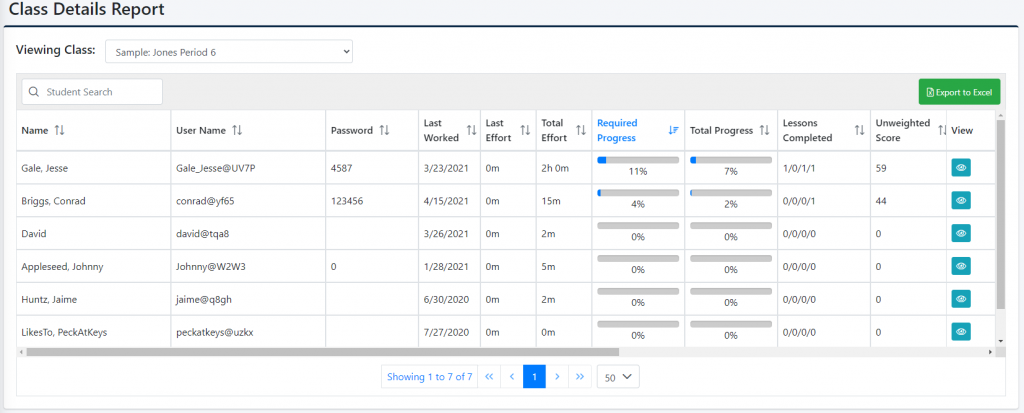Click unweighted score 44
Viewport: 1024px width, 413px height.
point(881,201)
